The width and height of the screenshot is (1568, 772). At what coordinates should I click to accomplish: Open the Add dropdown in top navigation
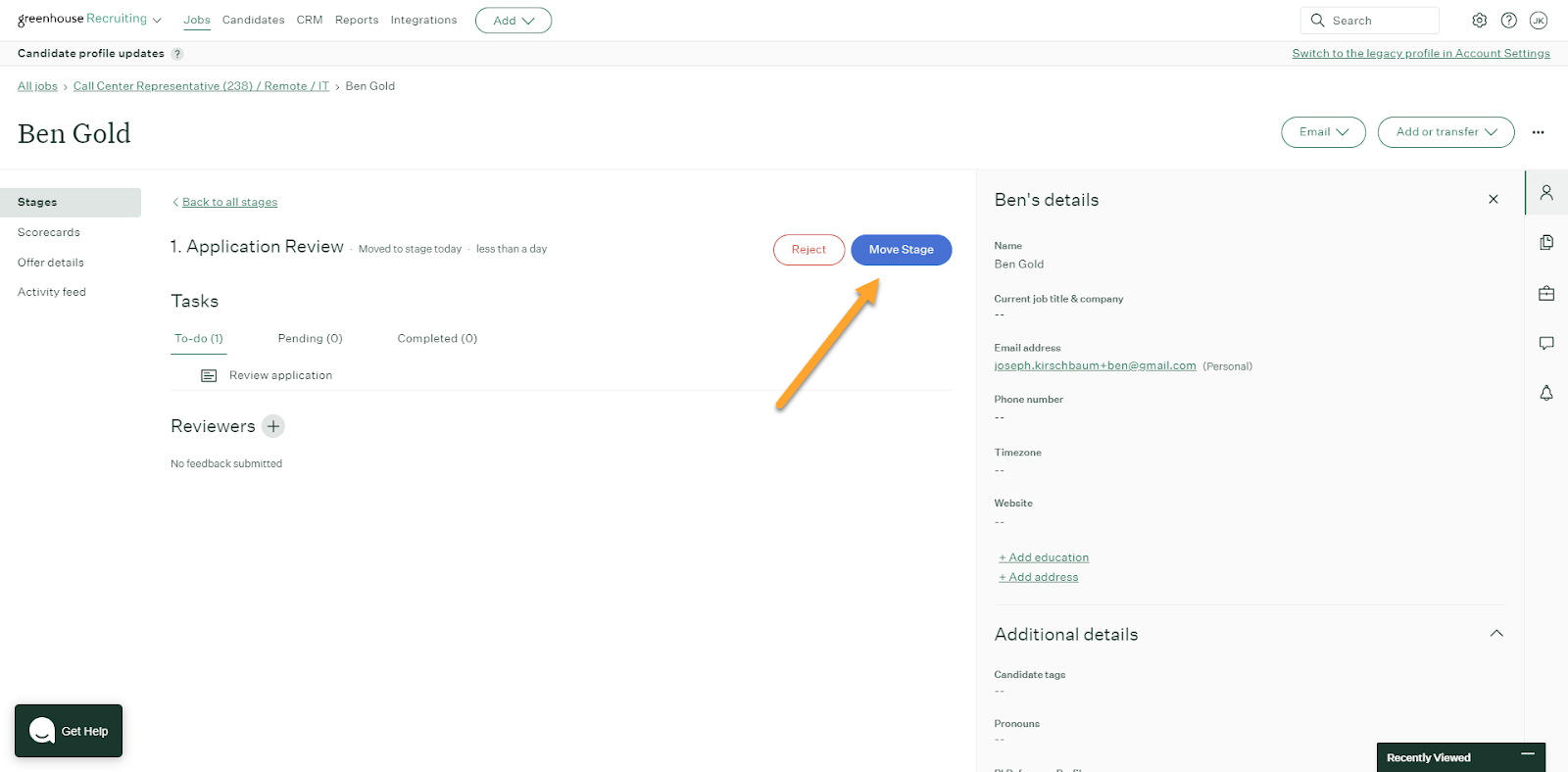(x=514, y=21)
